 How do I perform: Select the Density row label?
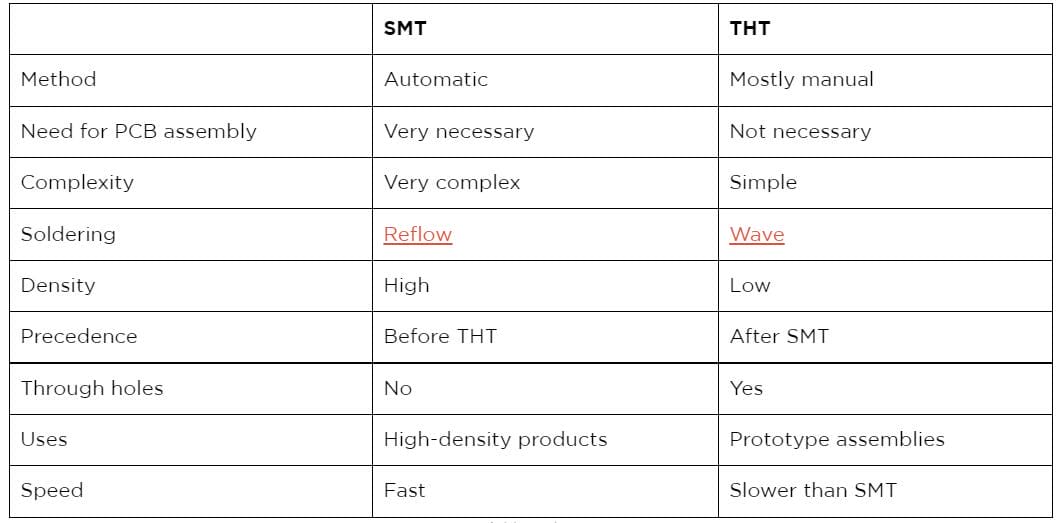tap(58, 285)
